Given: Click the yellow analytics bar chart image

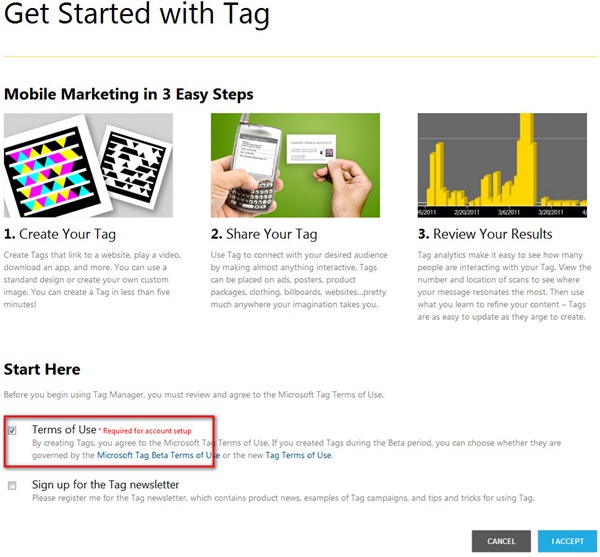Looking at the screenshot, I should [x=501, y=165].
